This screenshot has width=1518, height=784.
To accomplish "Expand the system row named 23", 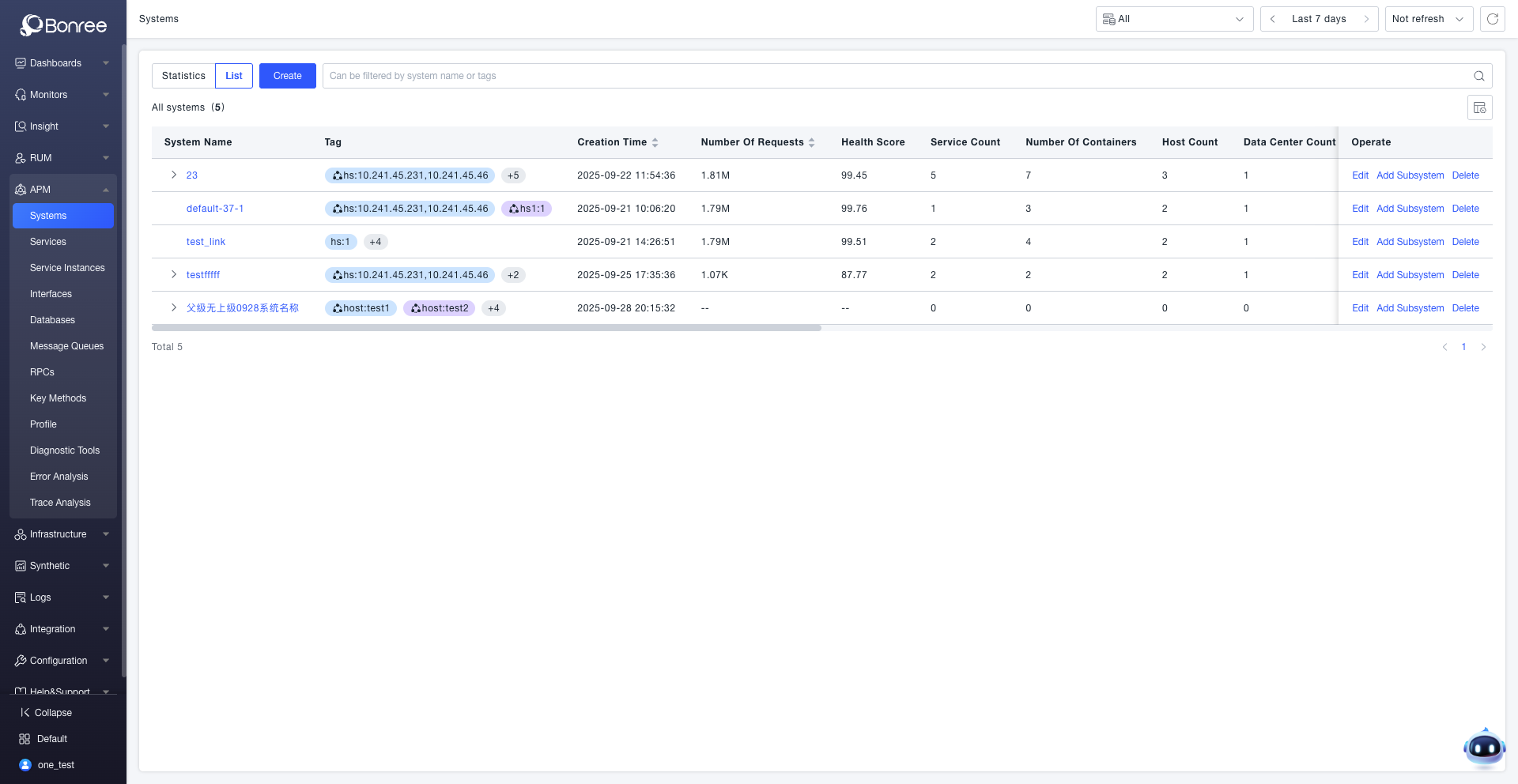I will tap(174, 175).
